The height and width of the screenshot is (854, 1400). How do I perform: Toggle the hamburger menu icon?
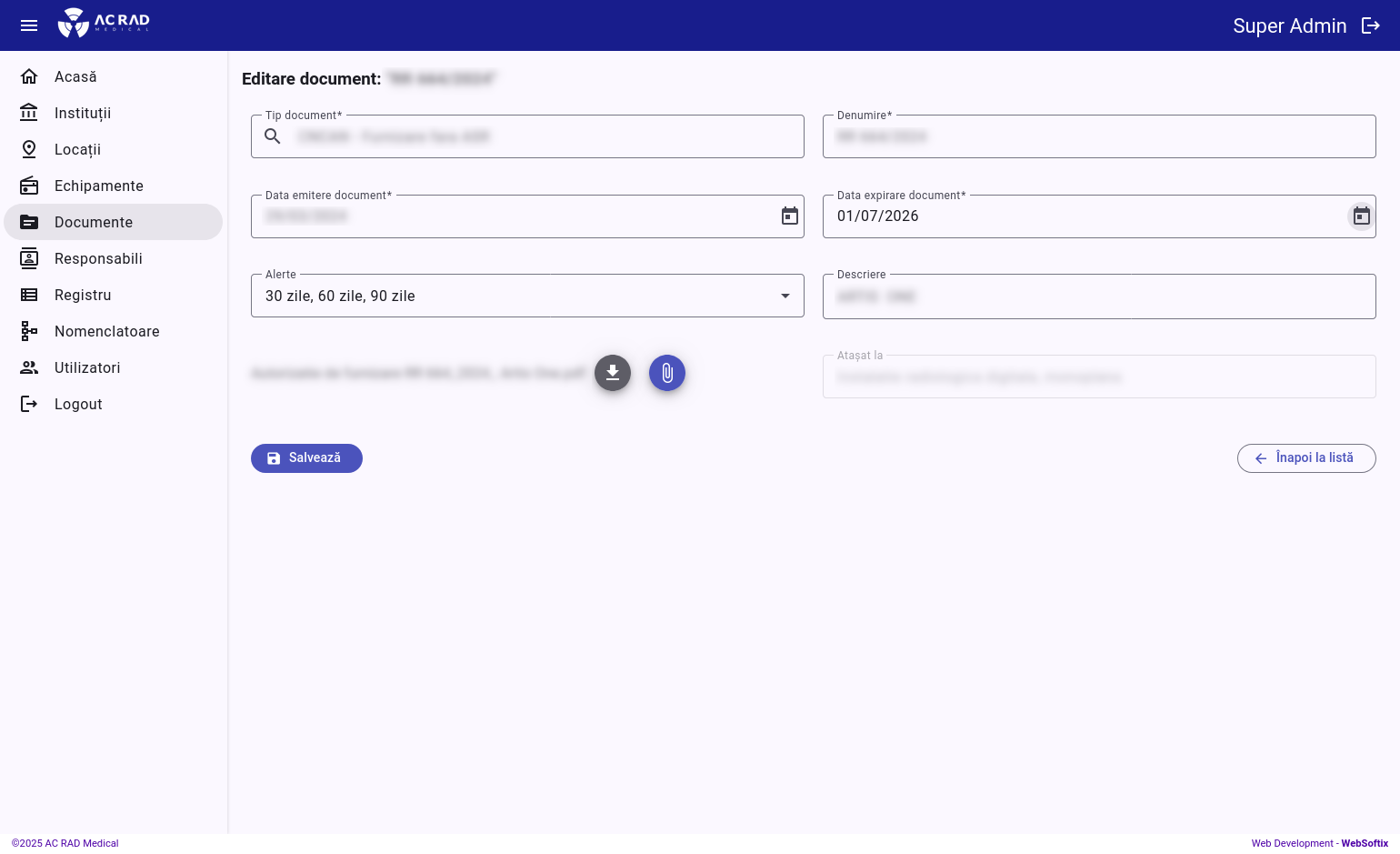tap(29, 25)
